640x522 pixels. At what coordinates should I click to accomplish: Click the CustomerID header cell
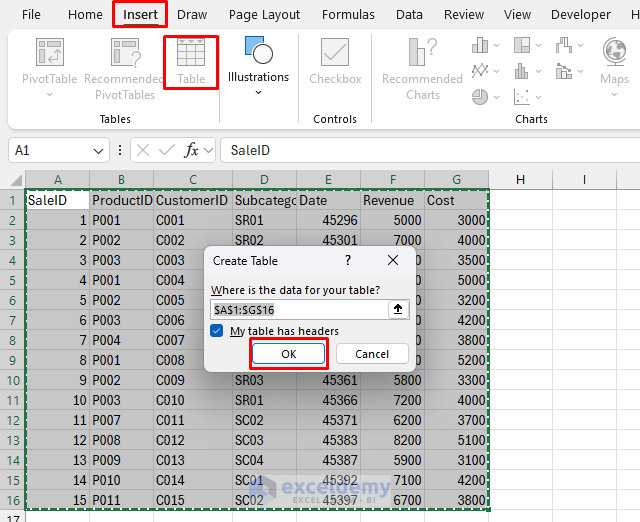pyautogui.click(x=193, y=200)
